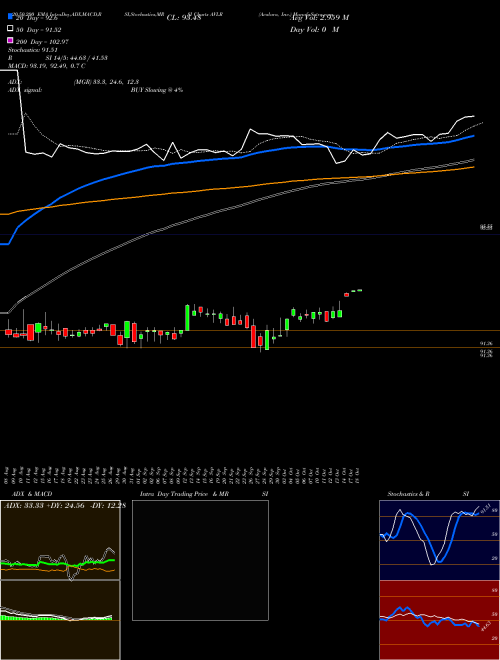Image resolution: width=500 pixels, height=660 pixels.
Task: Click the large green candlestick on 12 Sep
Action: pos(187,318)
